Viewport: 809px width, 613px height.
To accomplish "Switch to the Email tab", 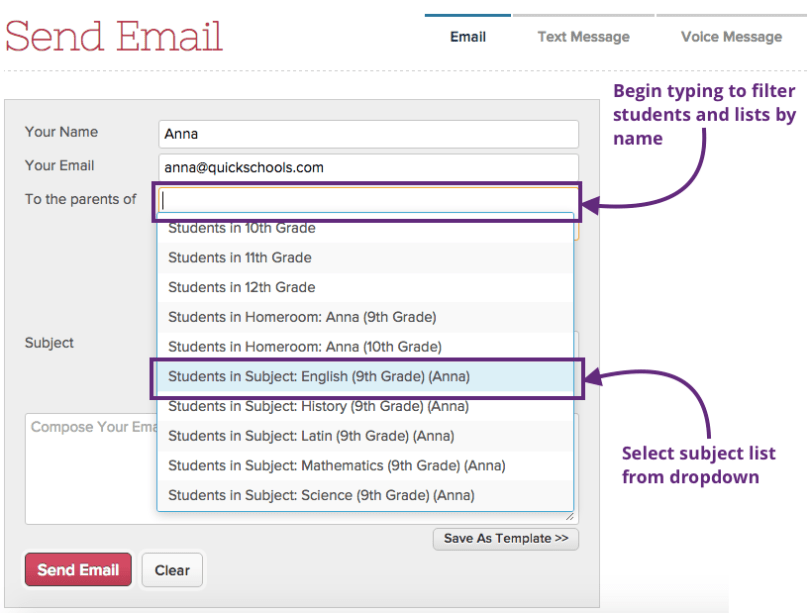I will pos(467,37).
